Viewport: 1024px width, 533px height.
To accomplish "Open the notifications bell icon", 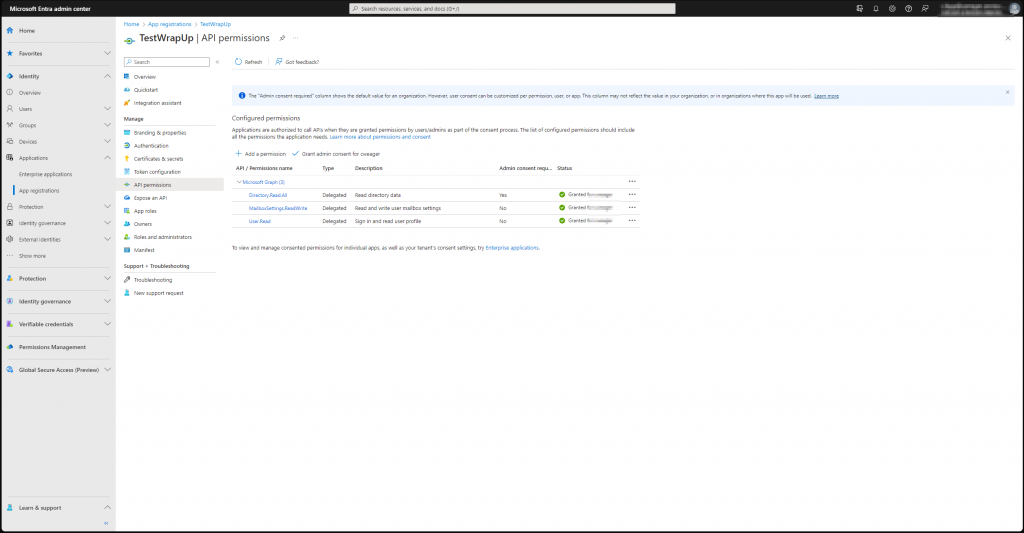I will tap(876, 8).
